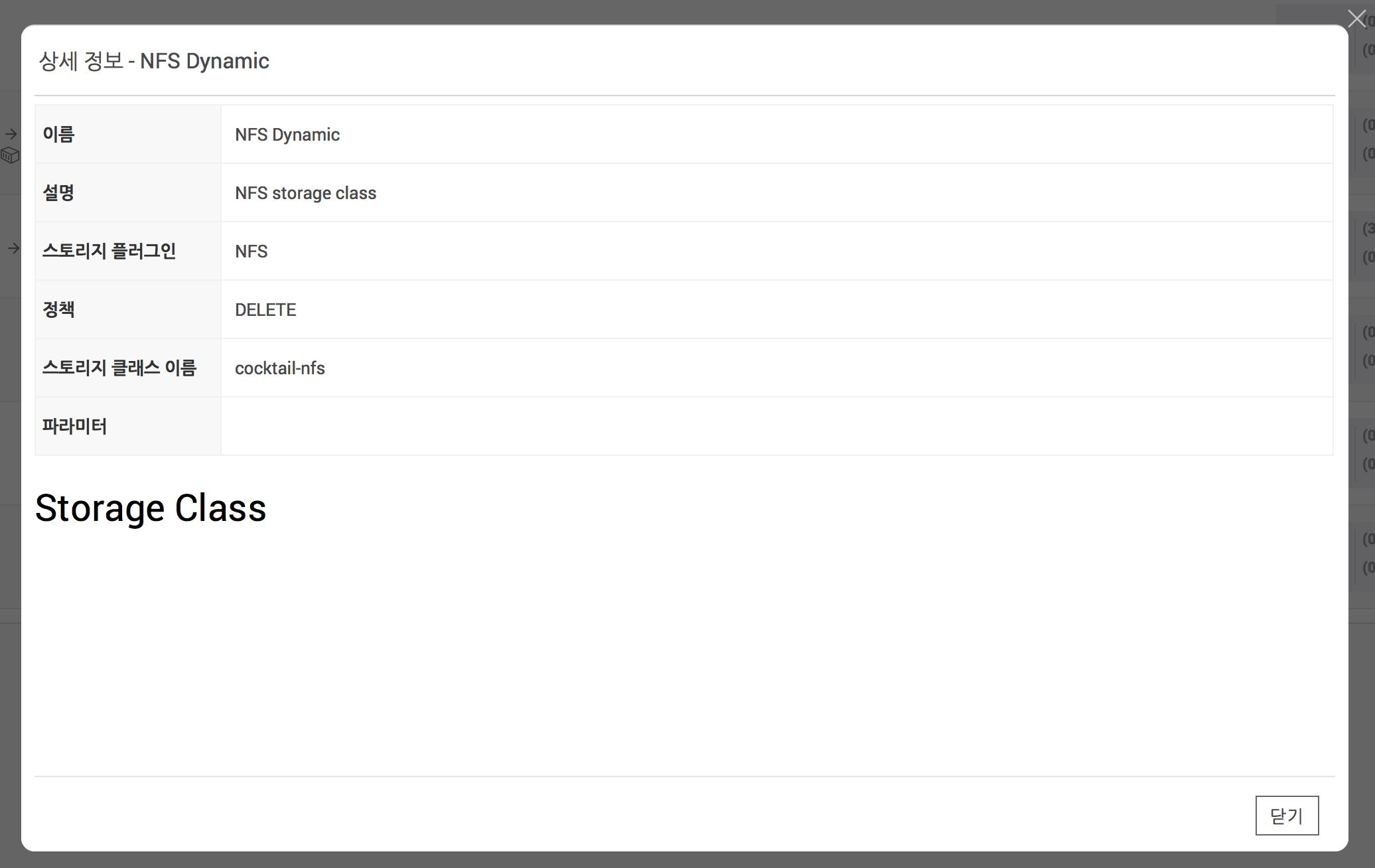Select the cocktail-nfs storage class name

279,368
